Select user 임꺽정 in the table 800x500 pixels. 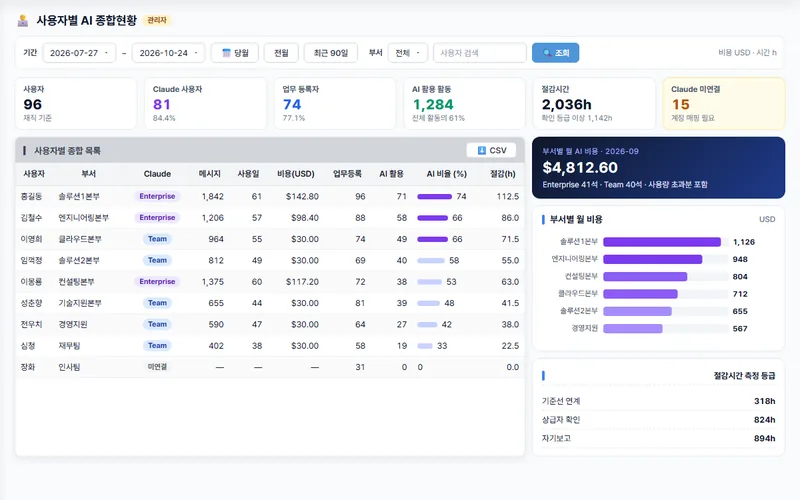[31, 260]
